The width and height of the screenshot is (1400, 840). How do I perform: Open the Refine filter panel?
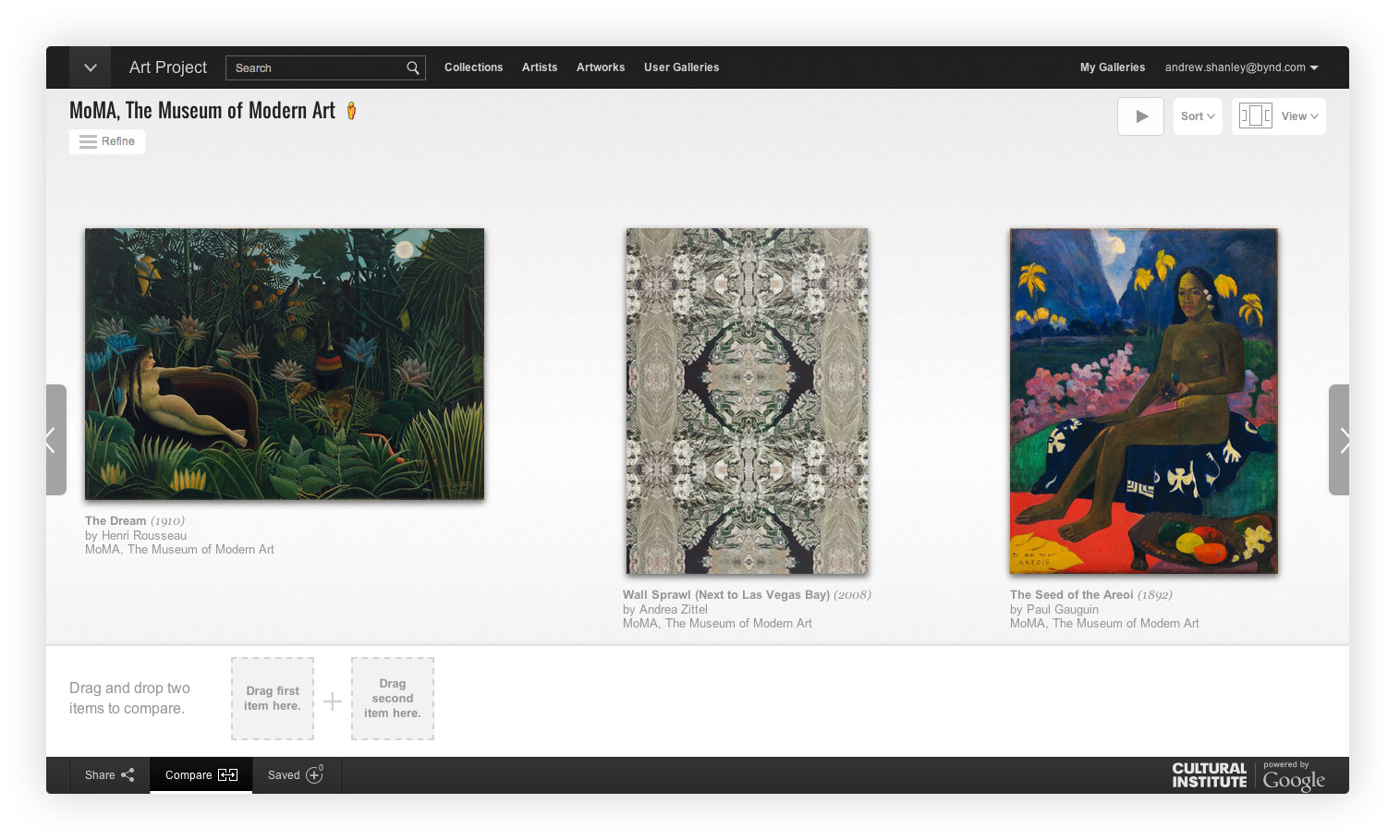107,141
